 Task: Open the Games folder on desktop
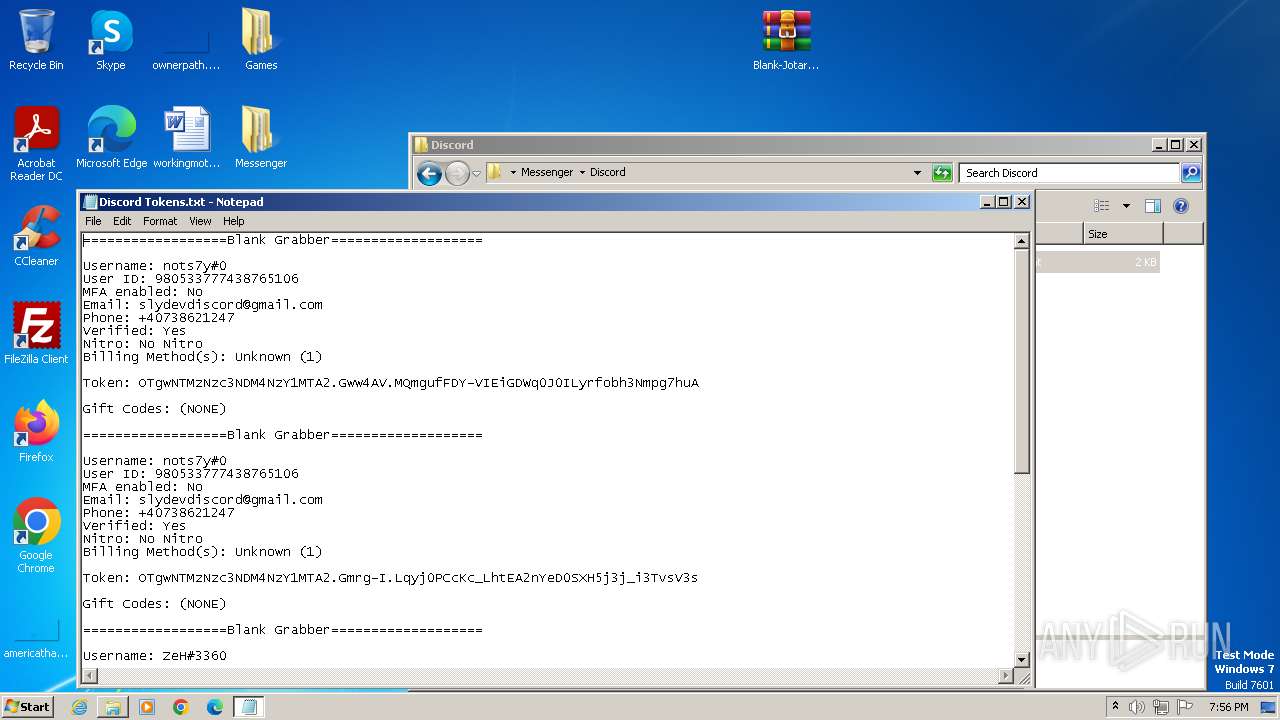(261, 40)
